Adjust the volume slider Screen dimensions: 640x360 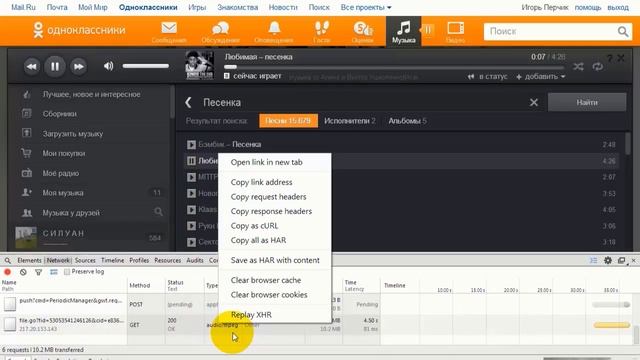[x=146, y=66]
